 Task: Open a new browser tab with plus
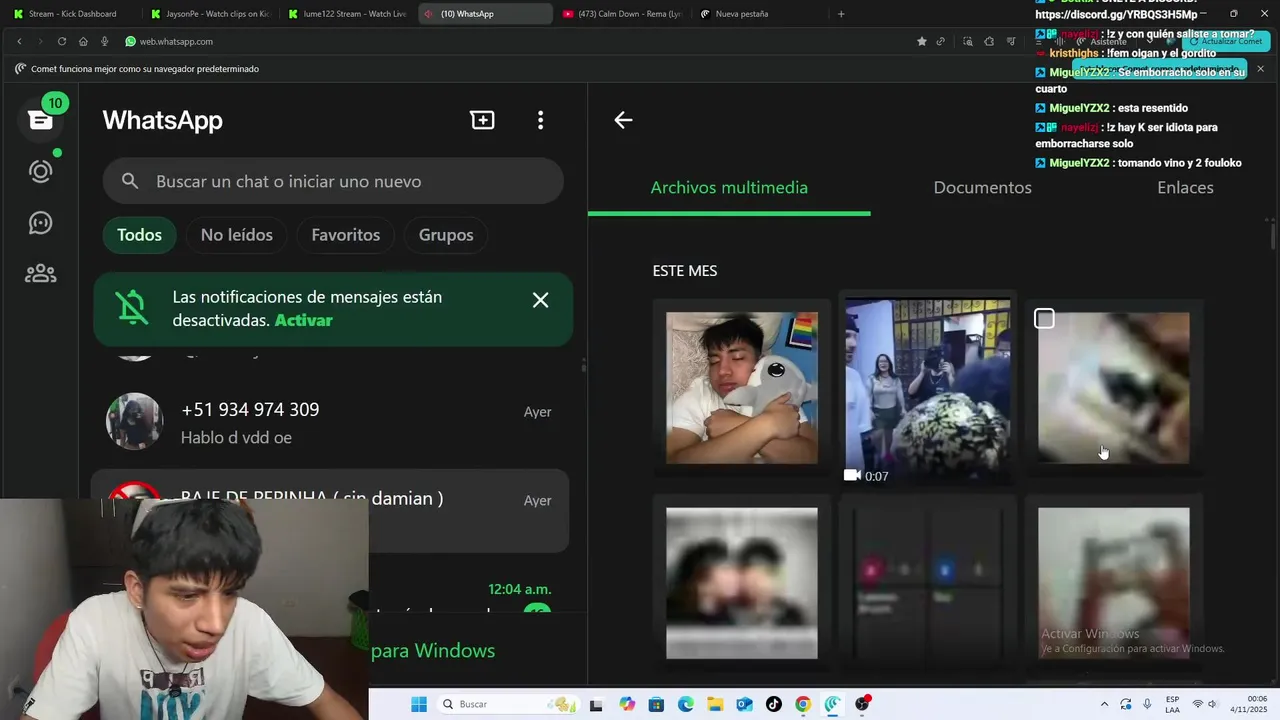click(841, 14)
